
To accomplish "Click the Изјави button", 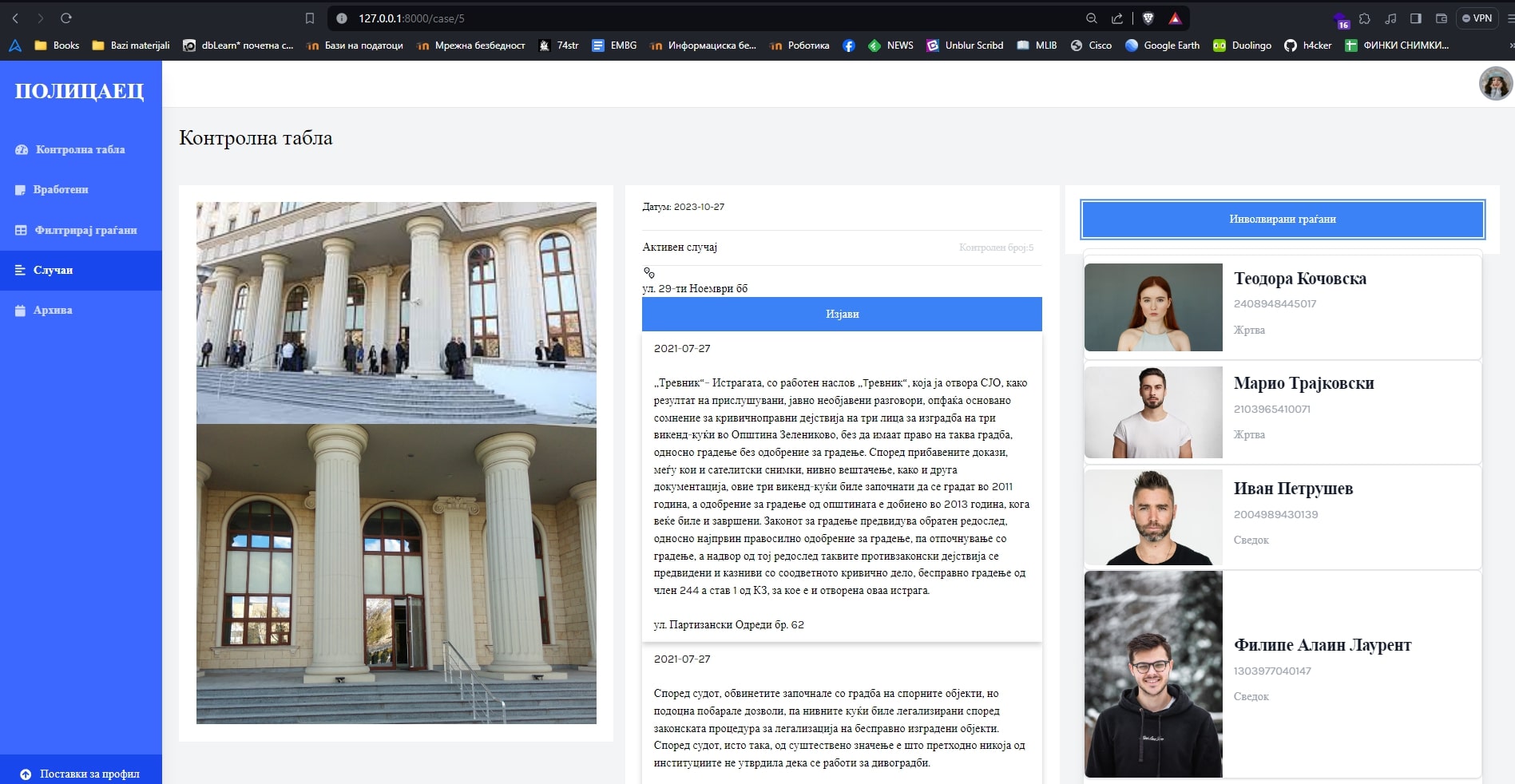I will [x=842, y=314].
